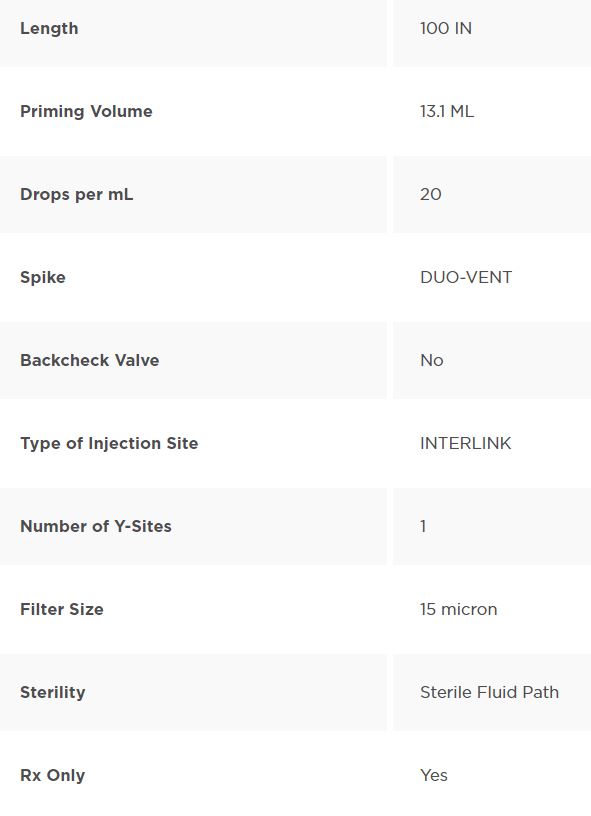Image resolution: width=591 pixels, height=816 pixels.
Task: Click the Backcheck Valve label
Action: pyautogui.click(x=89, y=360)
